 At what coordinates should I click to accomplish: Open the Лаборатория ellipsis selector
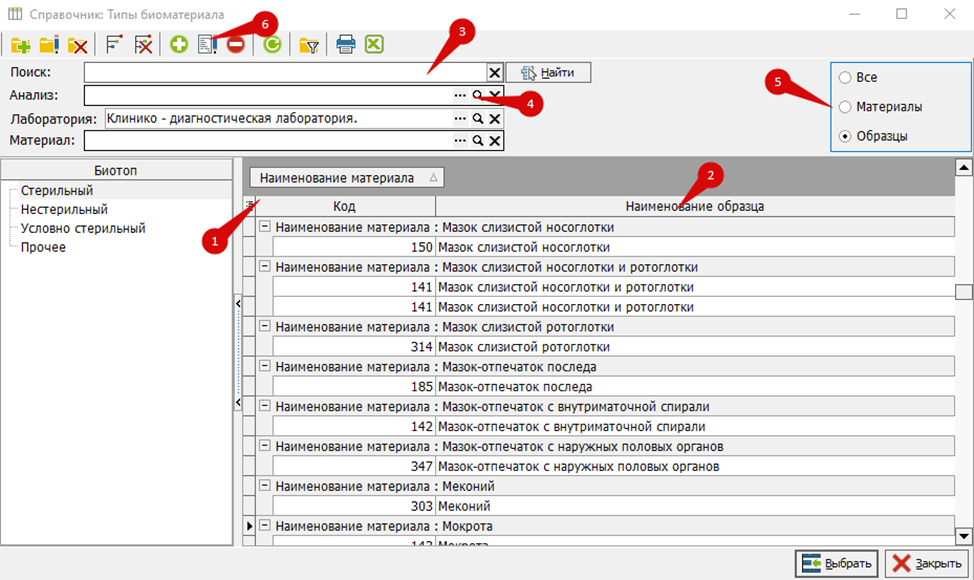click(x=460, y=119)
